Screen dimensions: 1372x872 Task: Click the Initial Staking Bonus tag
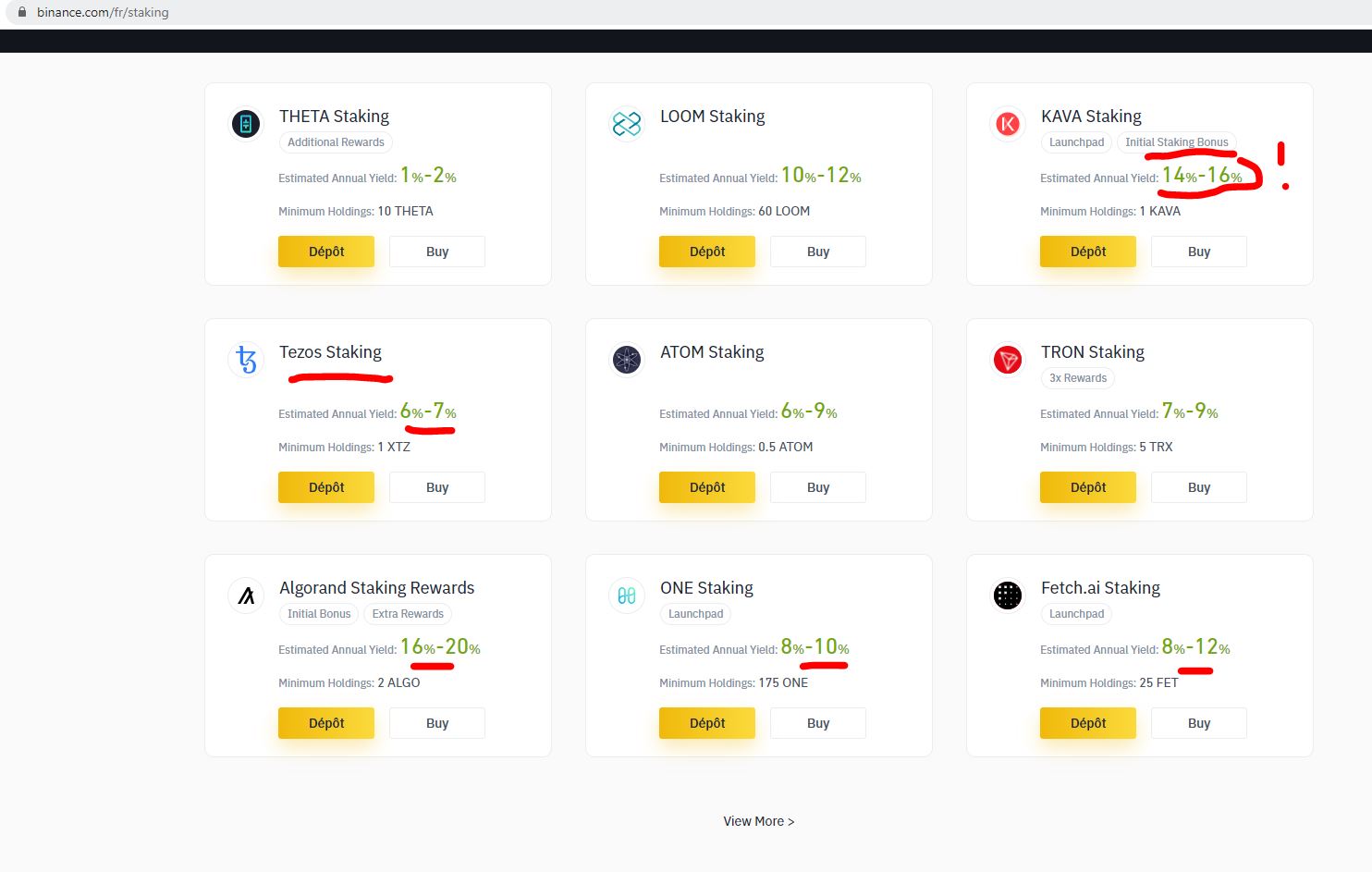(x=1177, y=142)
